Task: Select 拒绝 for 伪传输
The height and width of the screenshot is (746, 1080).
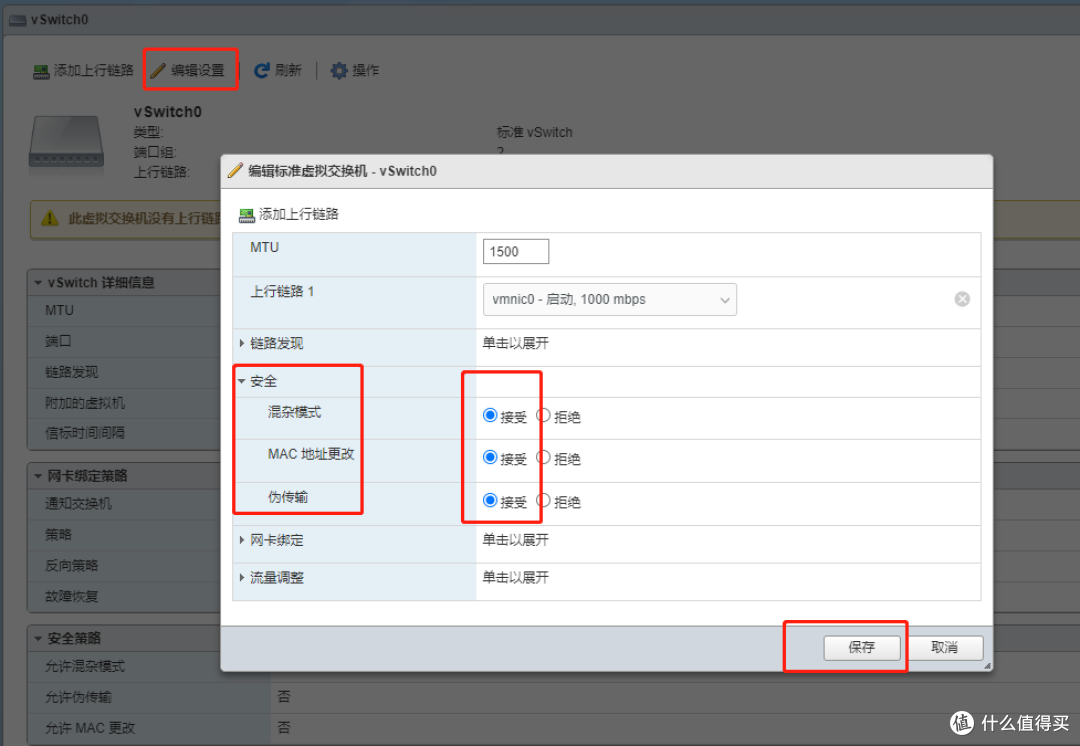Action: pyautogui.click(x=543, y=500)
